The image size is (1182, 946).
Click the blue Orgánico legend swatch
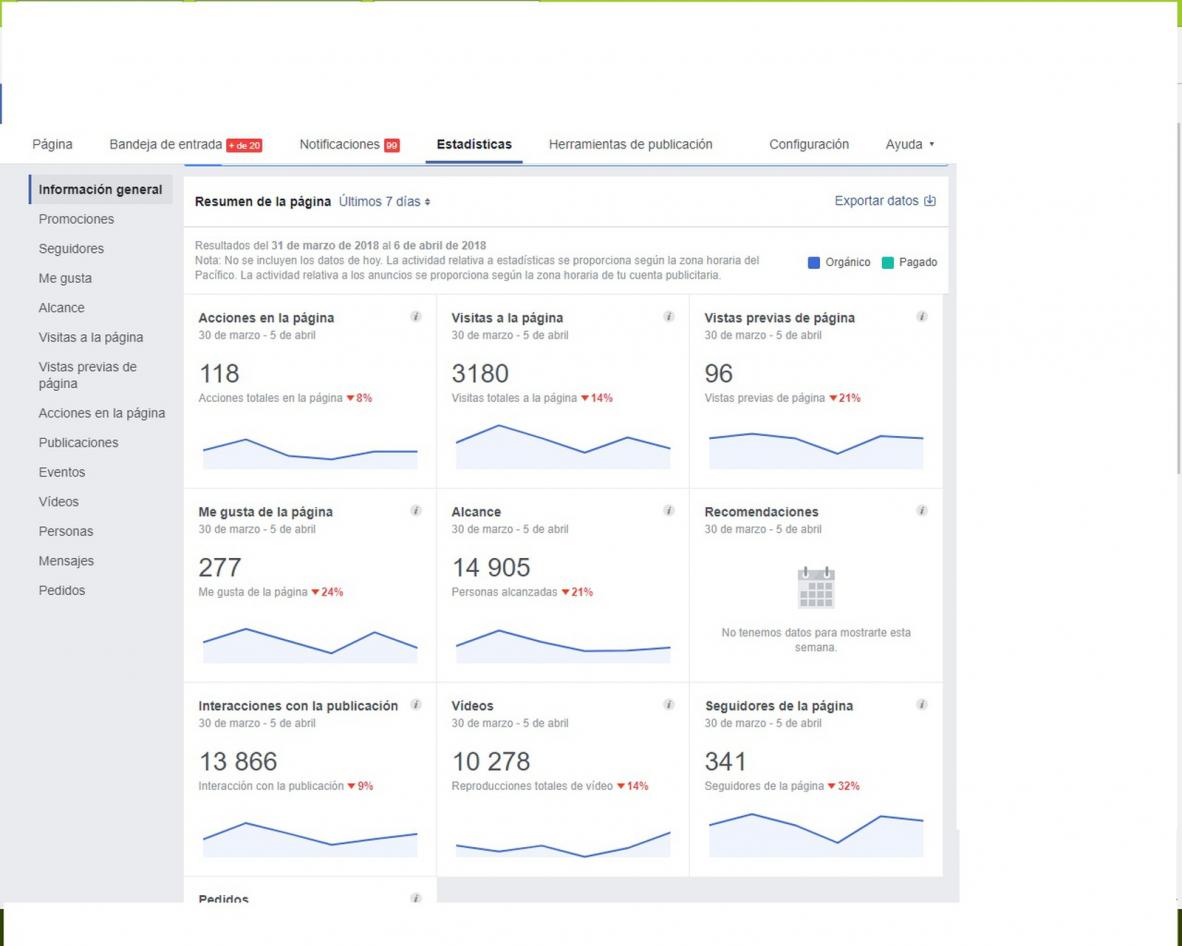(x=813, y=262)
